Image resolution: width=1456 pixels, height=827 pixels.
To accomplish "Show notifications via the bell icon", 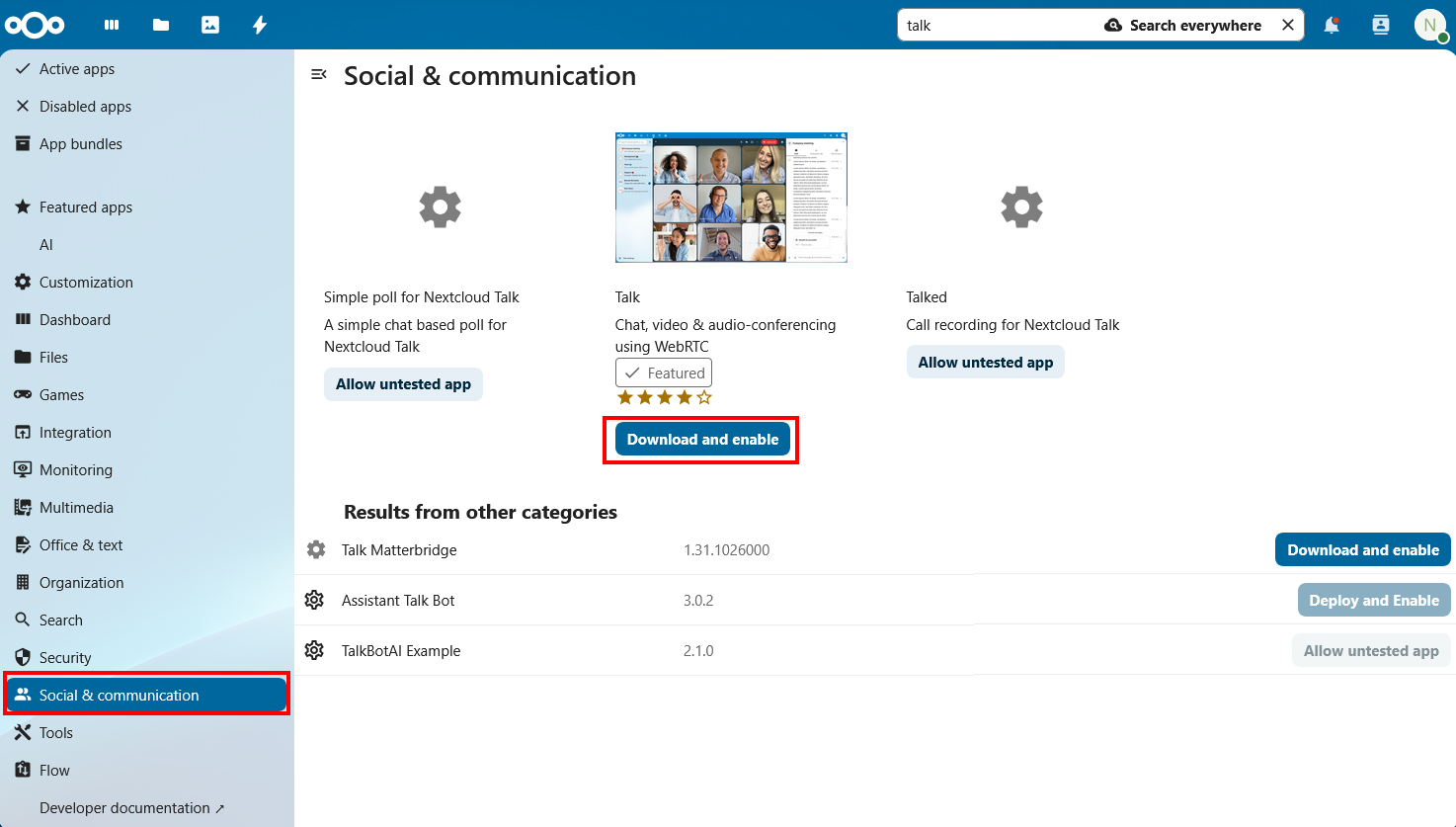I will coord(1332,25).
